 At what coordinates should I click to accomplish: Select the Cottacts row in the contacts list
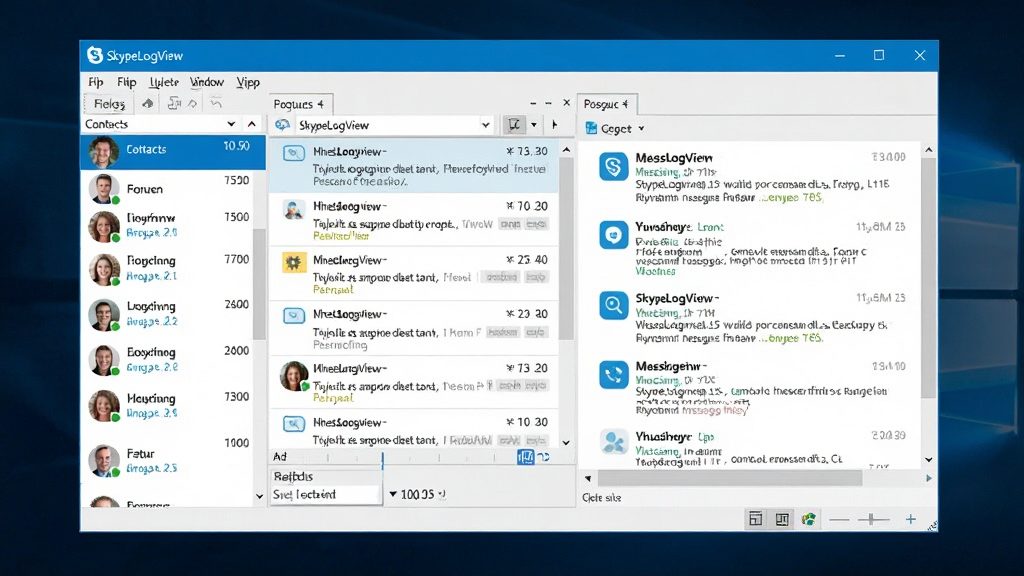click(x=173, y=152)
